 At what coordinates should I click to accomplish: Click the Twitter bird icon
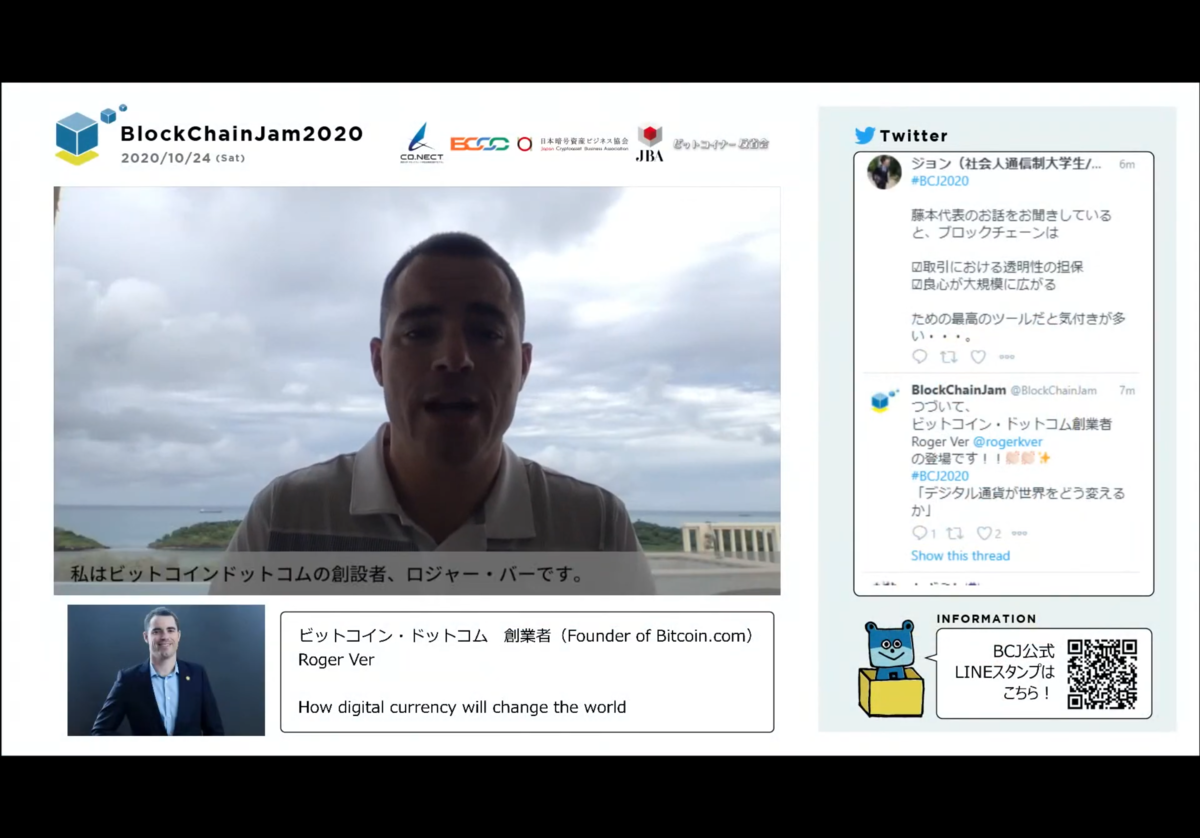pyautogui.click(x=865, y=135)
